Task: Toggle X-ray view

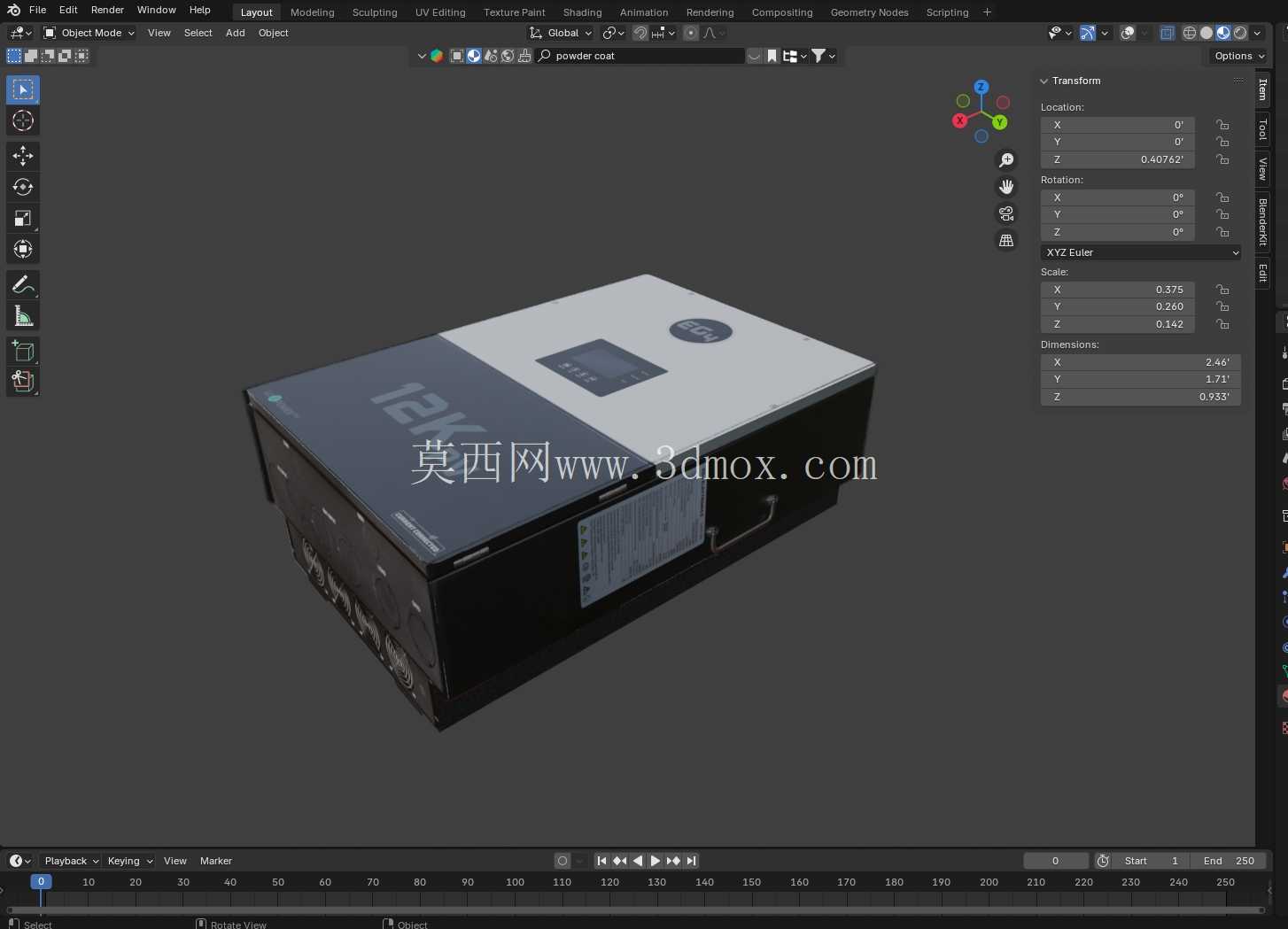Action: [1168, 33]
